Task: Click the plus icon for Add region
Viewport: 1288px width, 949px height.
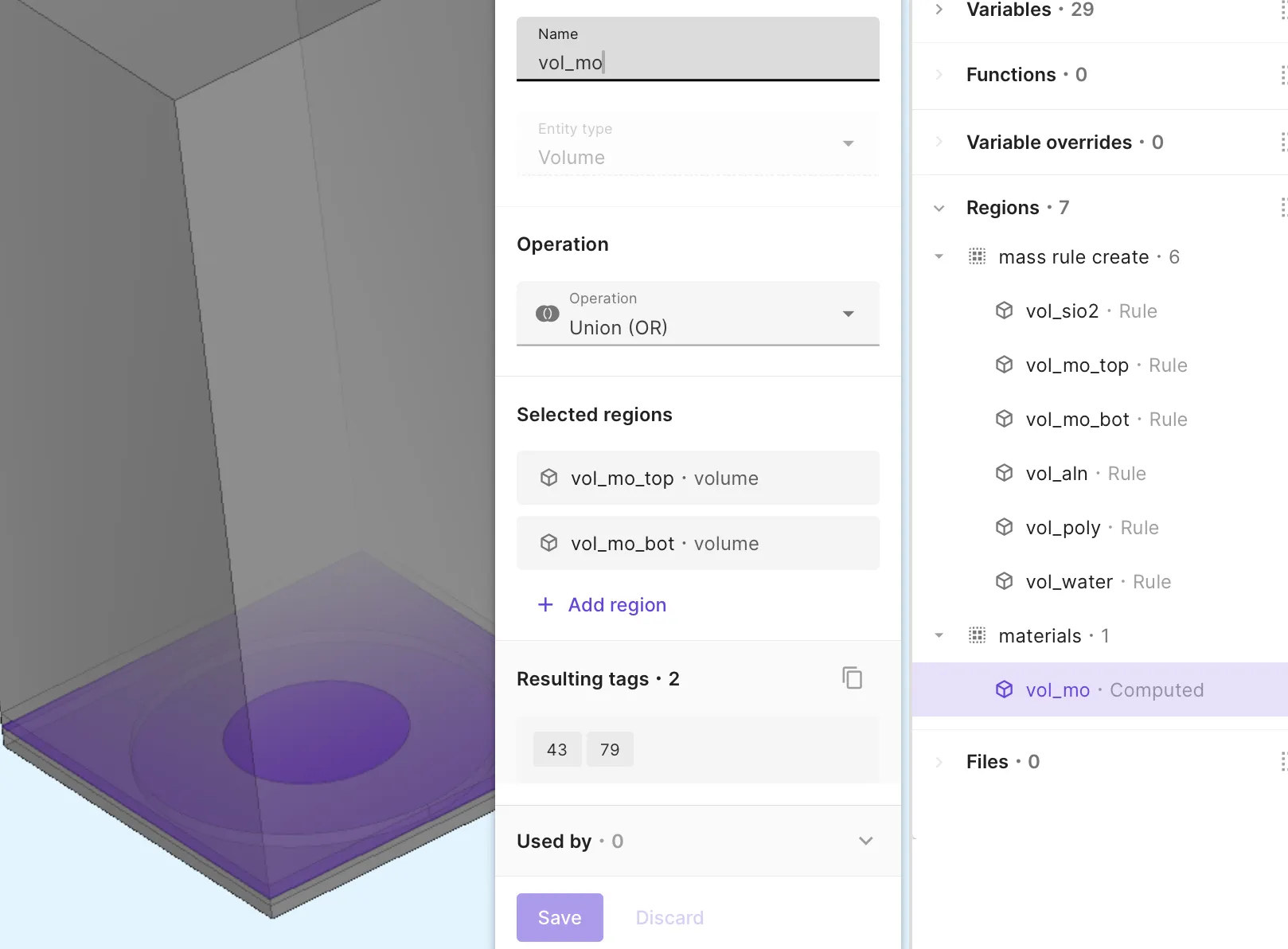Action: [x=545, y=605]
